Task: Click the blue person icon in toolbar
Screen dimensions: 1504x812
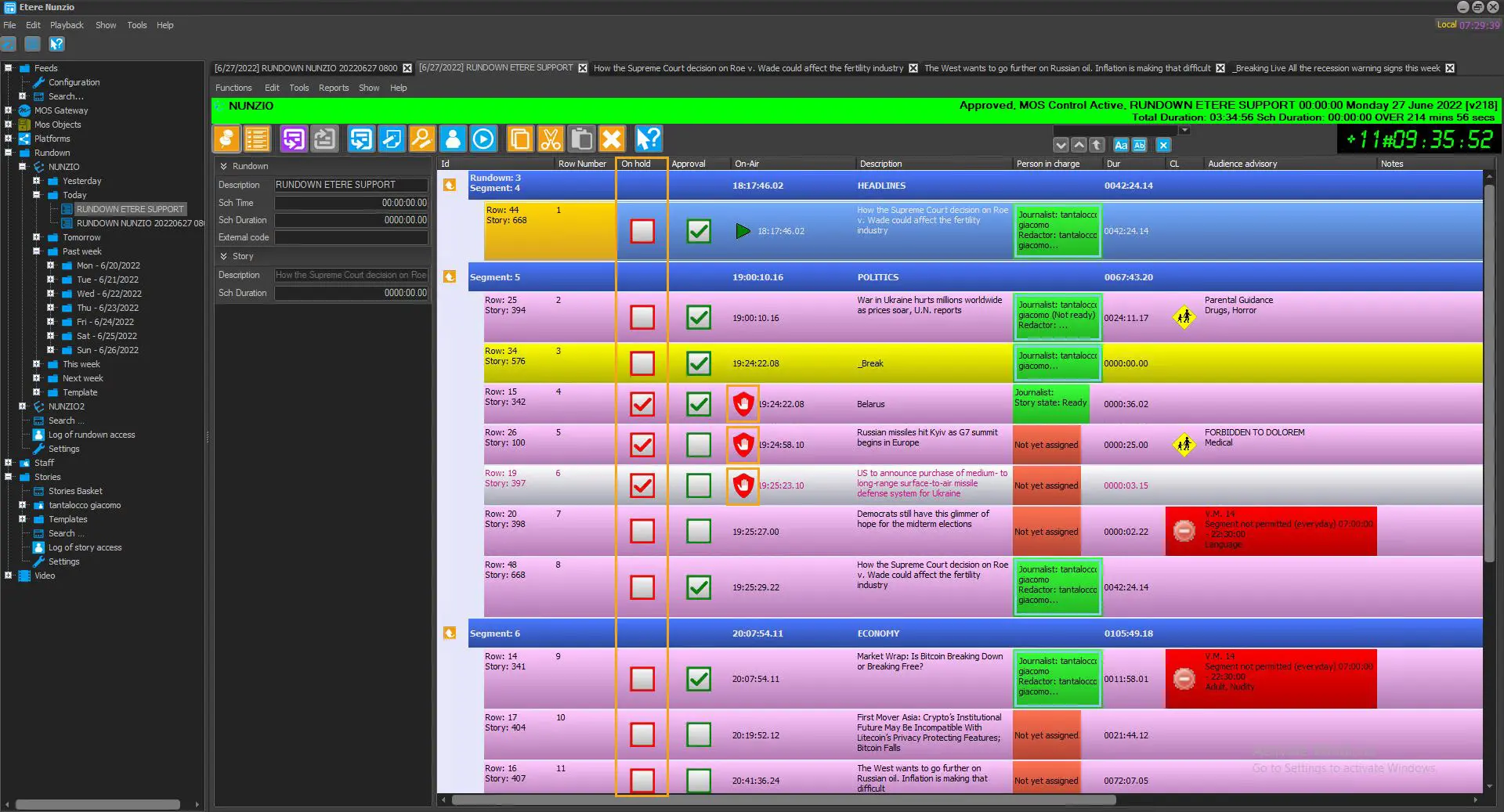Action: pyautogui.click(x=453, y=139)
